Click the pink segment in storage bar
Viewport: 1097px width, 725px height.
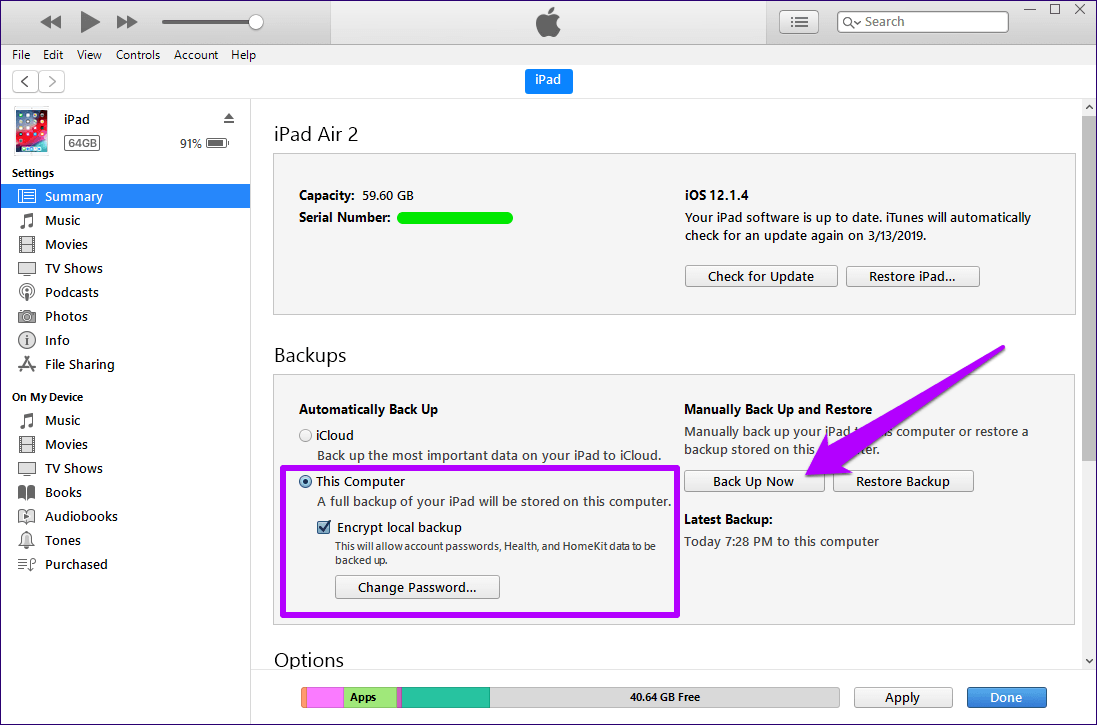pyautogui.click(x=325, y=698)
